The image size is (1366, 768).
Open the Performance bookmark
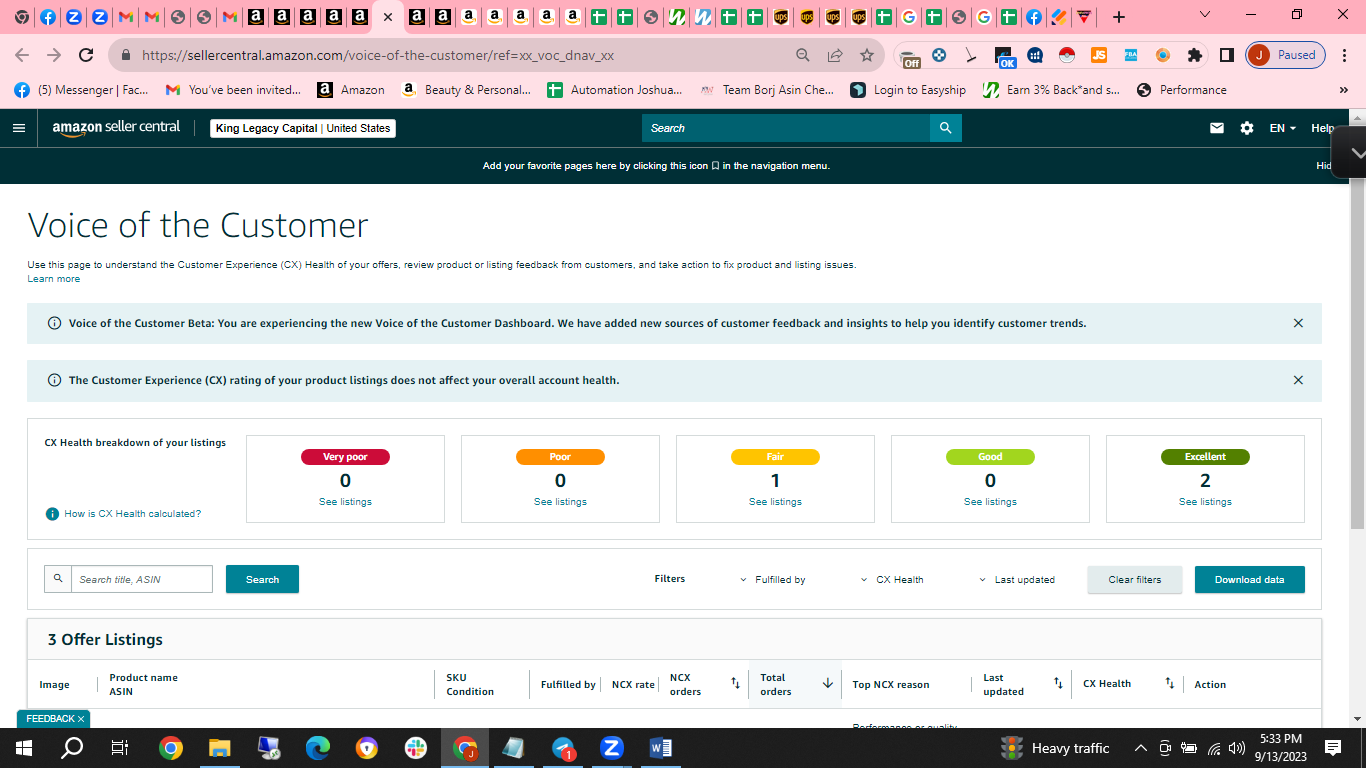(1181, 90)
